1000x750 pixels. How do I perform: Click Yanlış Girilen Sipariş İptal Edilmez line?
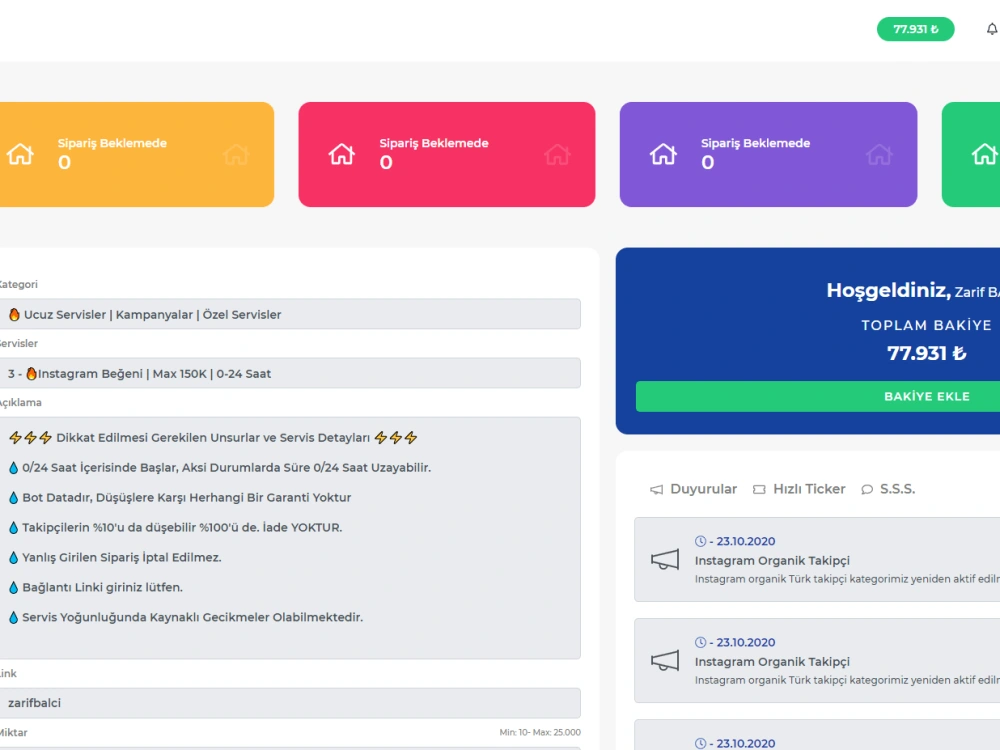tap(115, 557)
